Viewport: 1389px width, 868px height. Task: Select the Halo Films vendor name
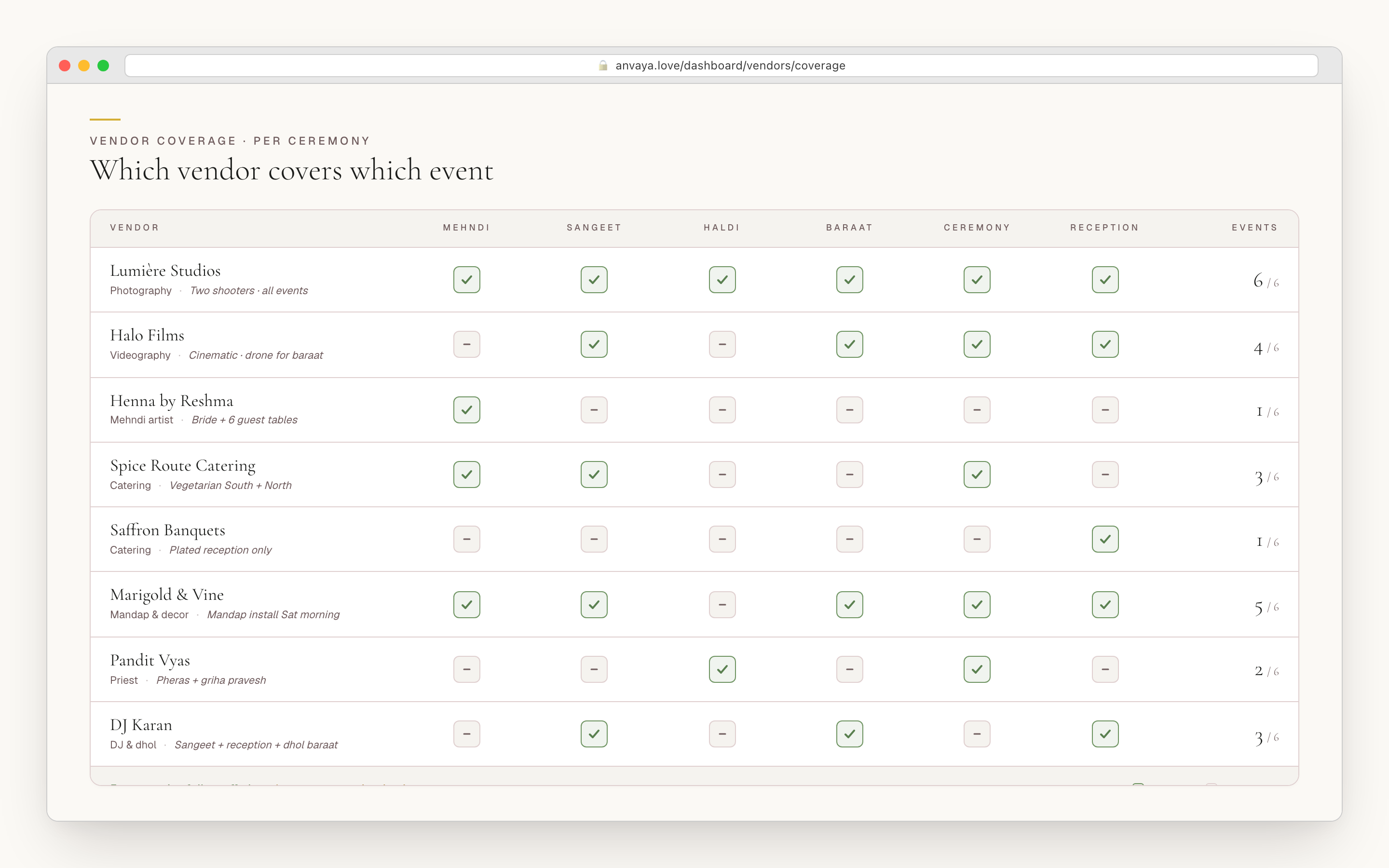click(147, 335)
